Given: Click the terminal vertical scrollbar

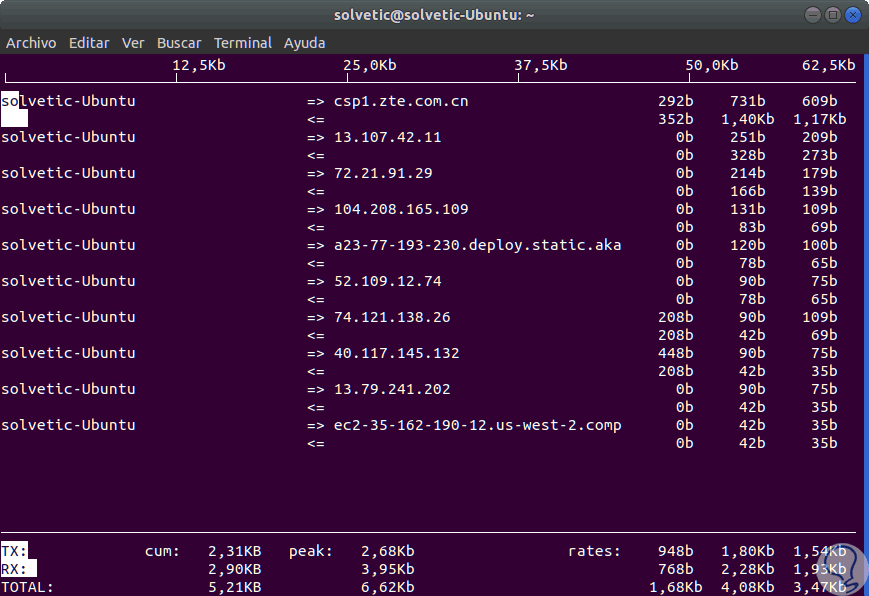Looking at the screenshot, I should 866,325.
